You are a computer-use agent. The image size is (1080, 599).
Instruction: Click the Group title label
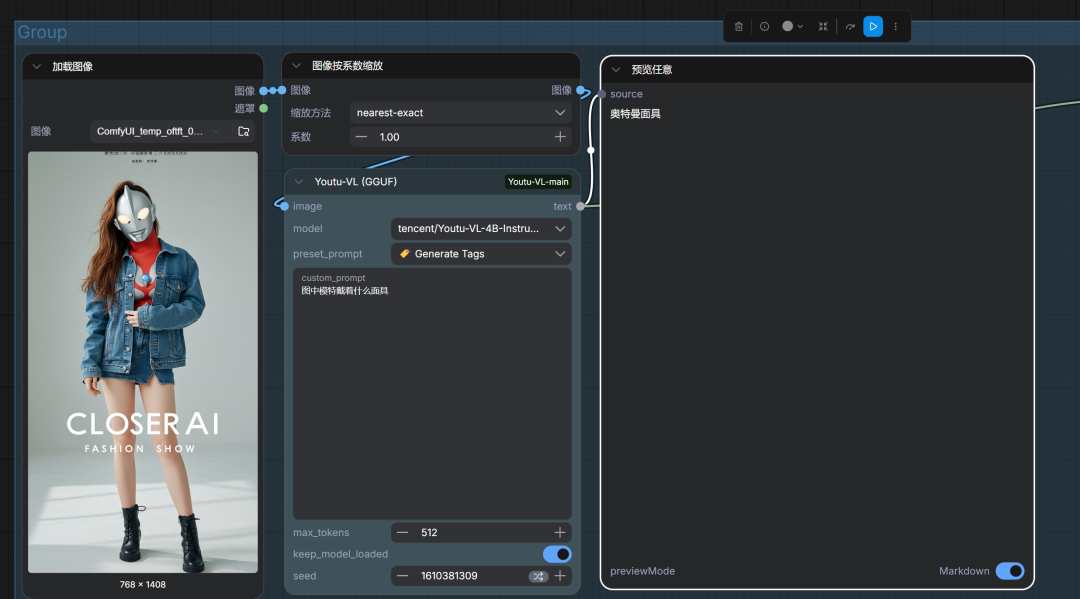coord(42,32)
